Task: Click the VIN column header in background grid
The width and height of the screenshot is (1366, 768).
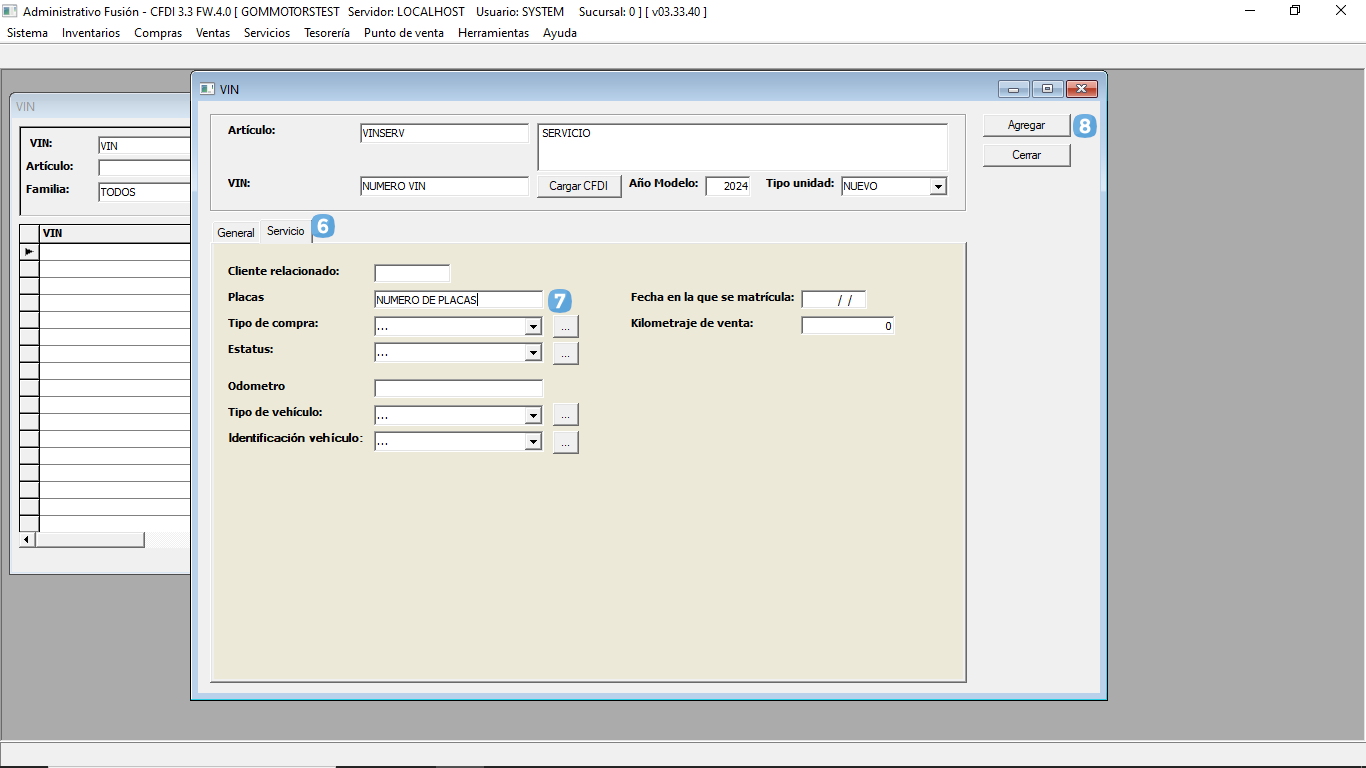Action: (115, 233)
